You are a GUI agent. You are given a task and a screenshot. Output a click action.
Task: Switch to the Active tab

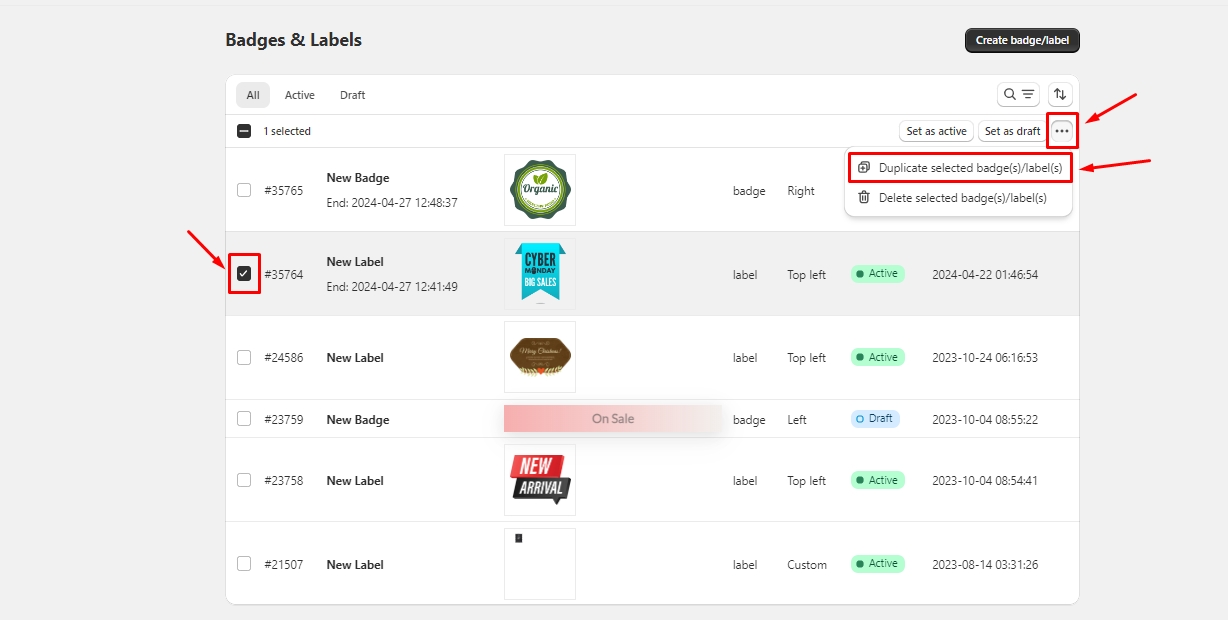point(299,95)
